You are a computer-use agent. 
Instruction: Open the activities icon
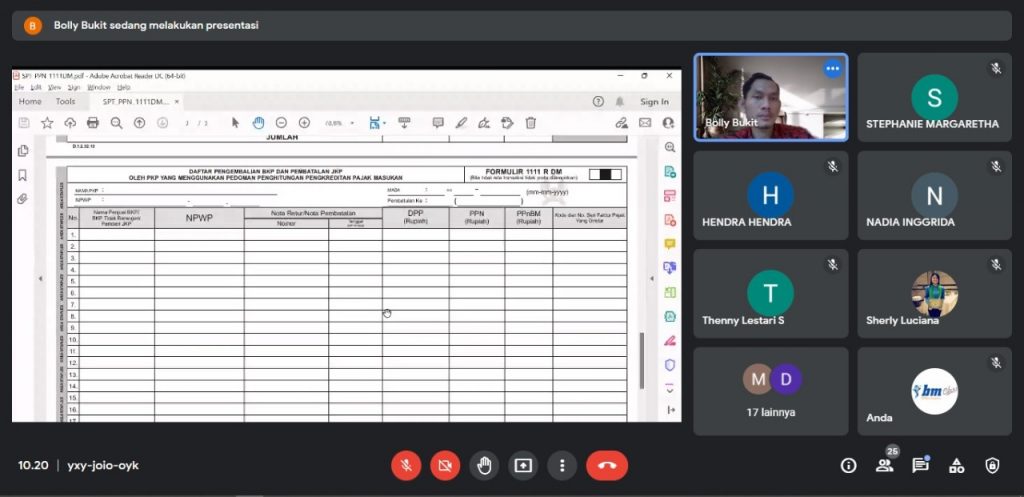(x=956, y=466)
